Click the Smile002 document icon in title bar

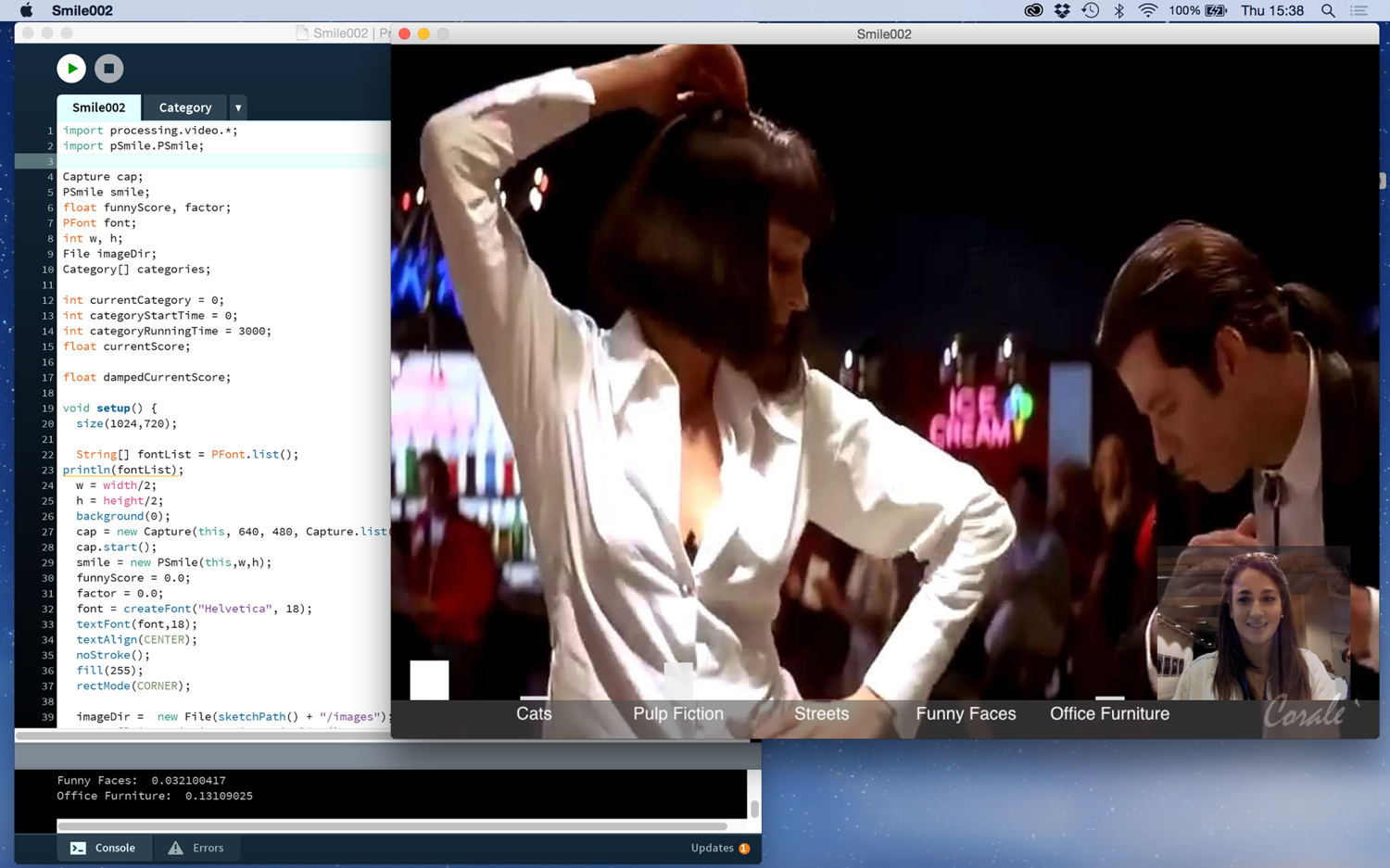pos(302,32)
